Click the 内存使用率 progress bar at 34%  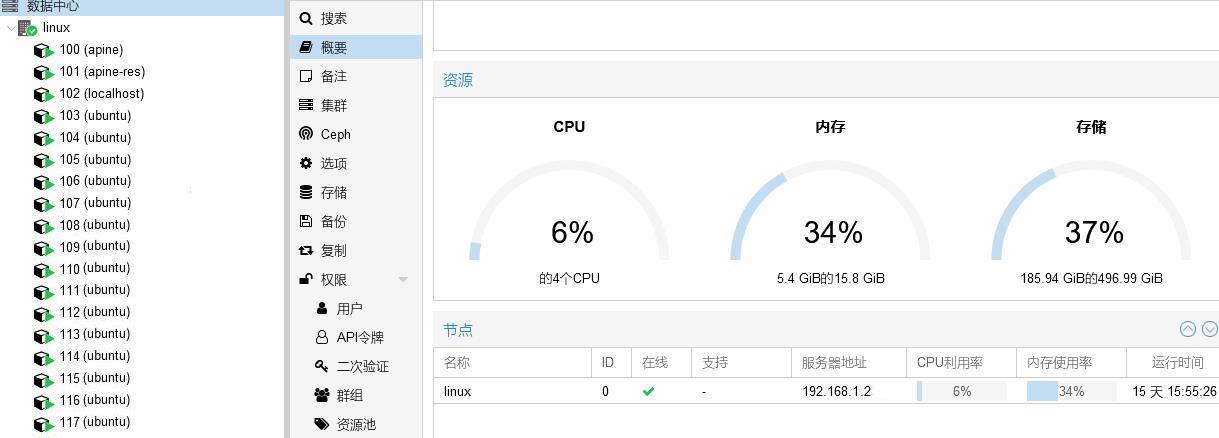1071,391
